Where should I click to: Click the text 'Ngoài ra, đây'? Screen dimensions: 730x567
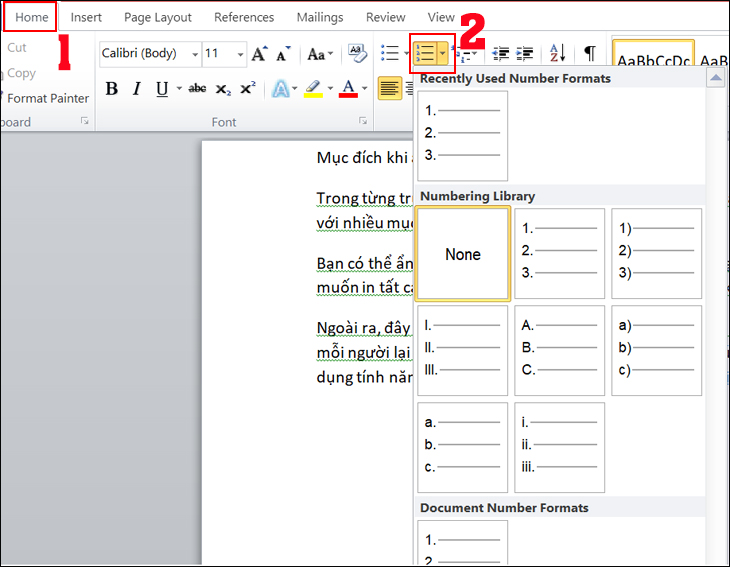(x=363, y=328)
